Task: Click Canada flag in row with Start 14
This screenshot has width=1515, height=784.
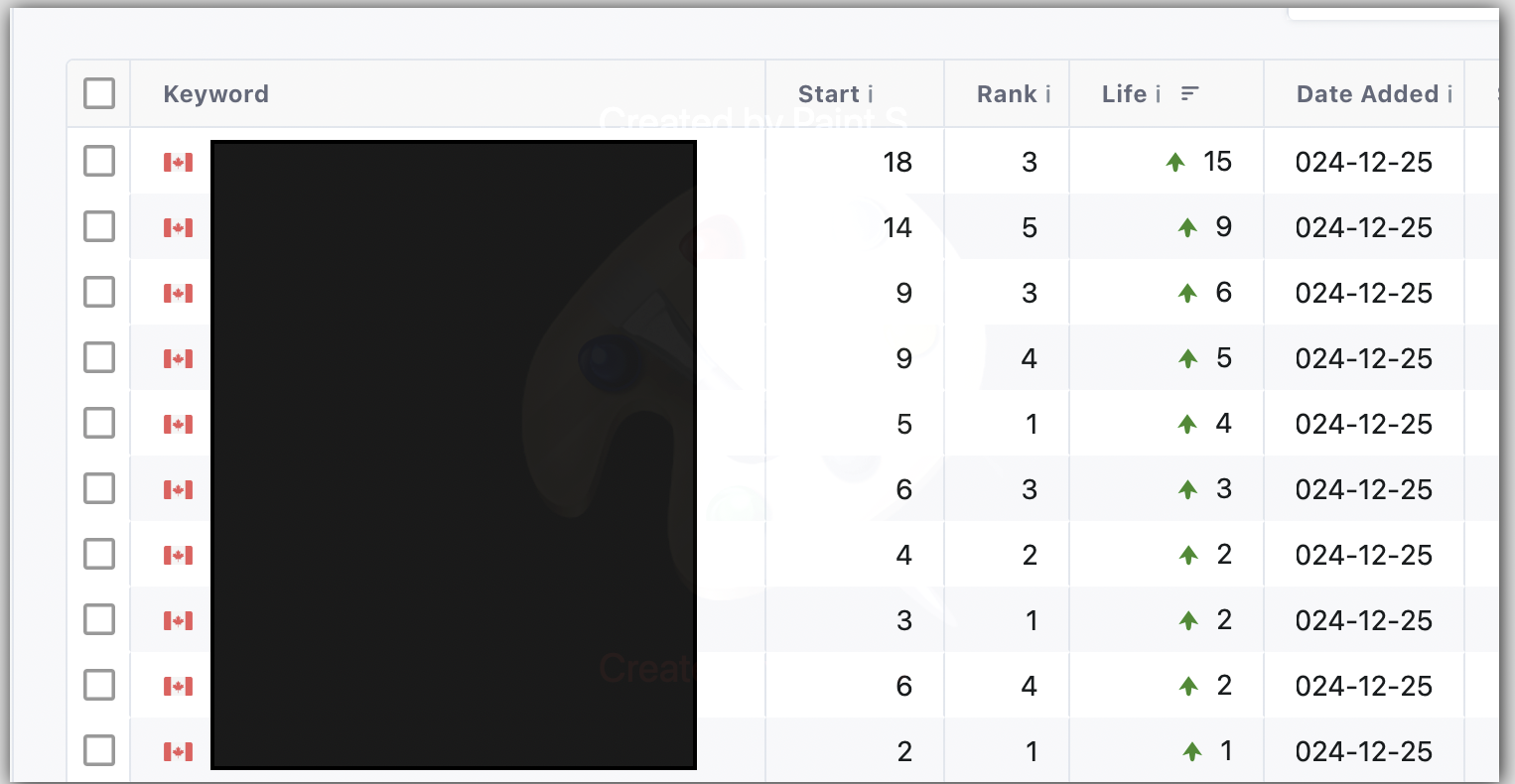Action: point(179,227)
